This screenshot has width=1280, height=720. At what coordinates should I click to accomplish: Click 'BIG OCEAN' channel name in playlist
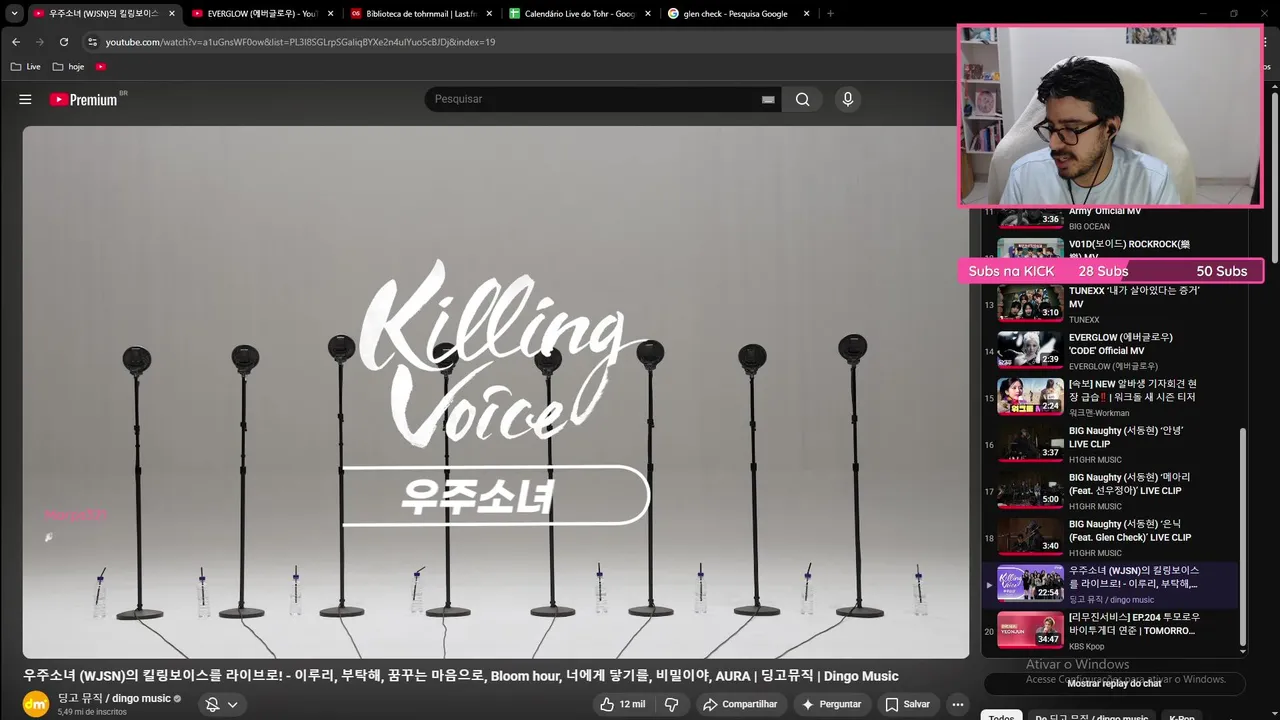click(x=1089, y=227)
